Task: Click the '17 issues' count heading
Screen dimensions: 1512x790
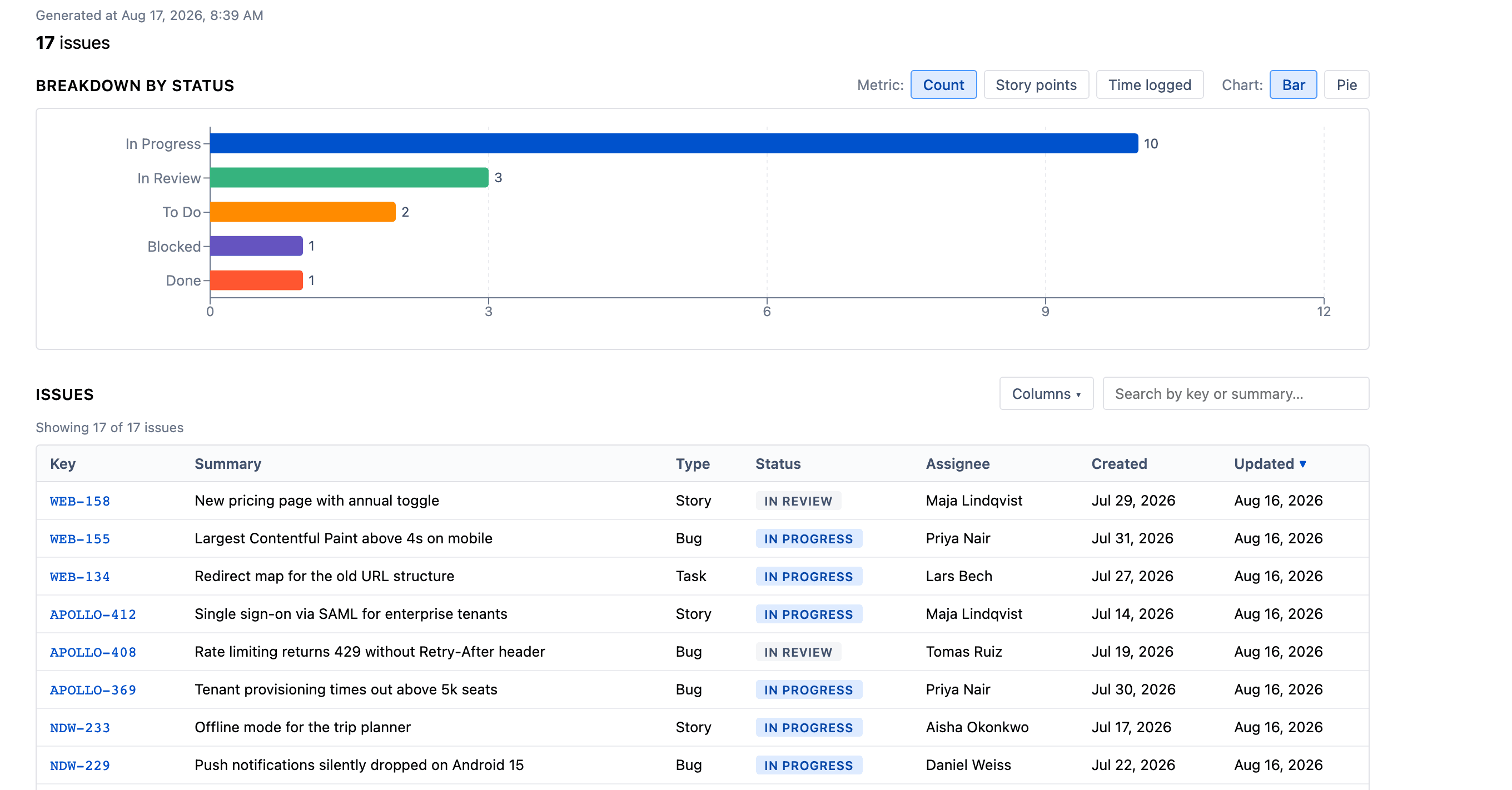Action: [x=73, y=43]
